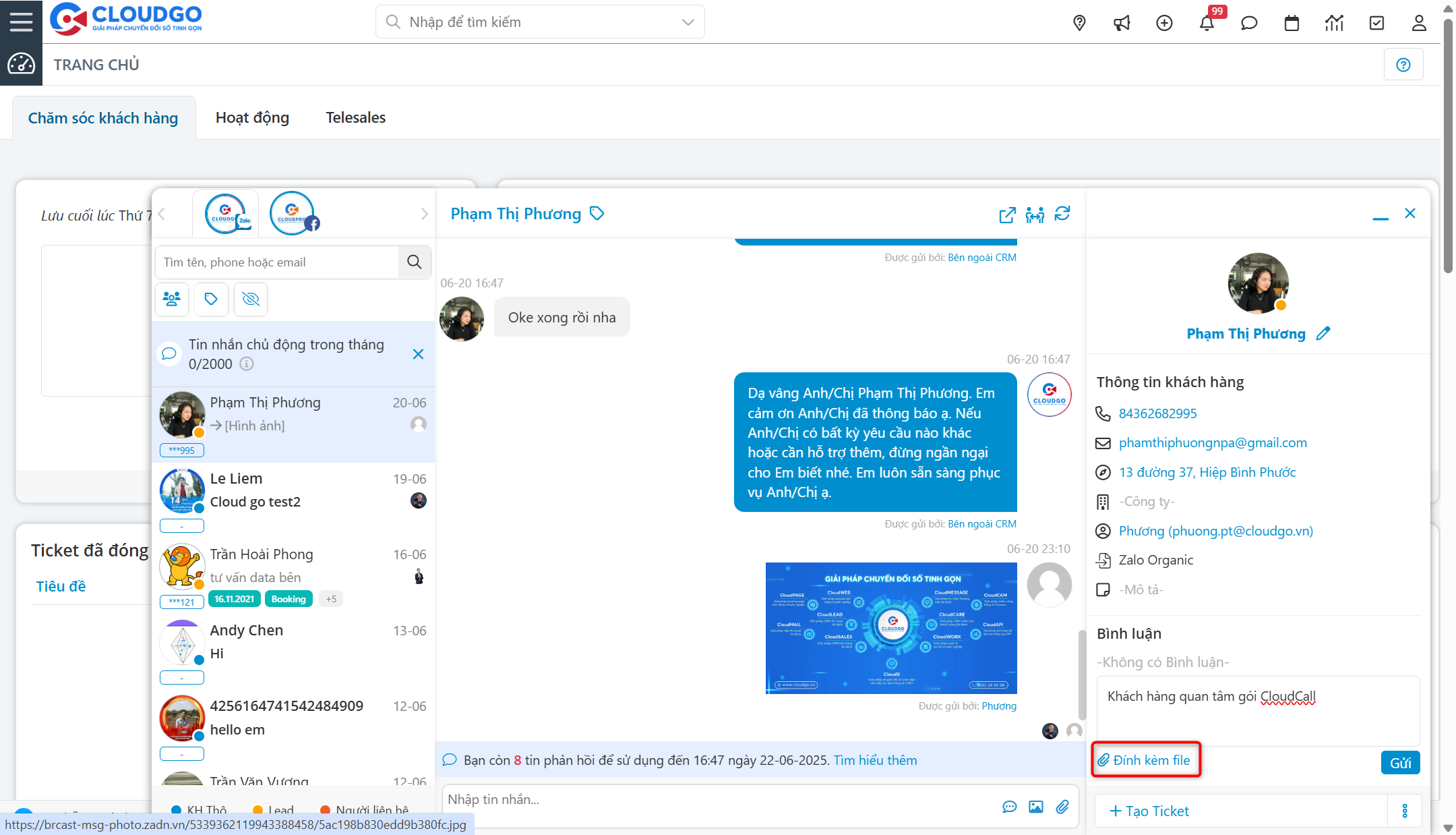Filter conversations using the tag icon

pyautogui.click(x=211, y=299)
